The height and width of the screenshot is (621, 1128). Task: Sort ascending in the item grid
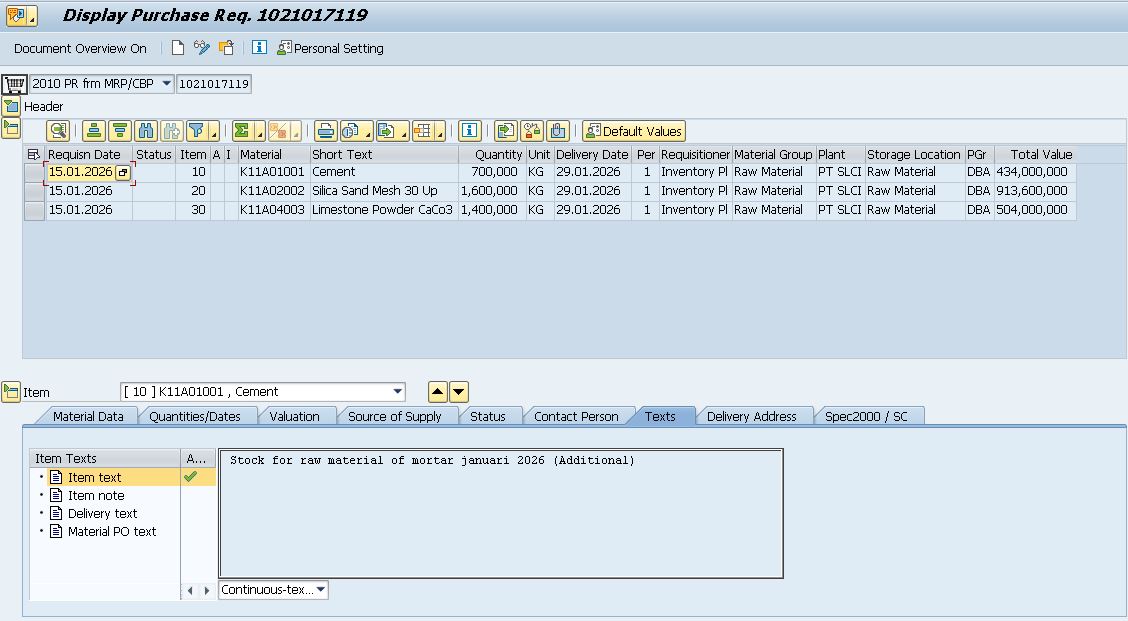94,131
